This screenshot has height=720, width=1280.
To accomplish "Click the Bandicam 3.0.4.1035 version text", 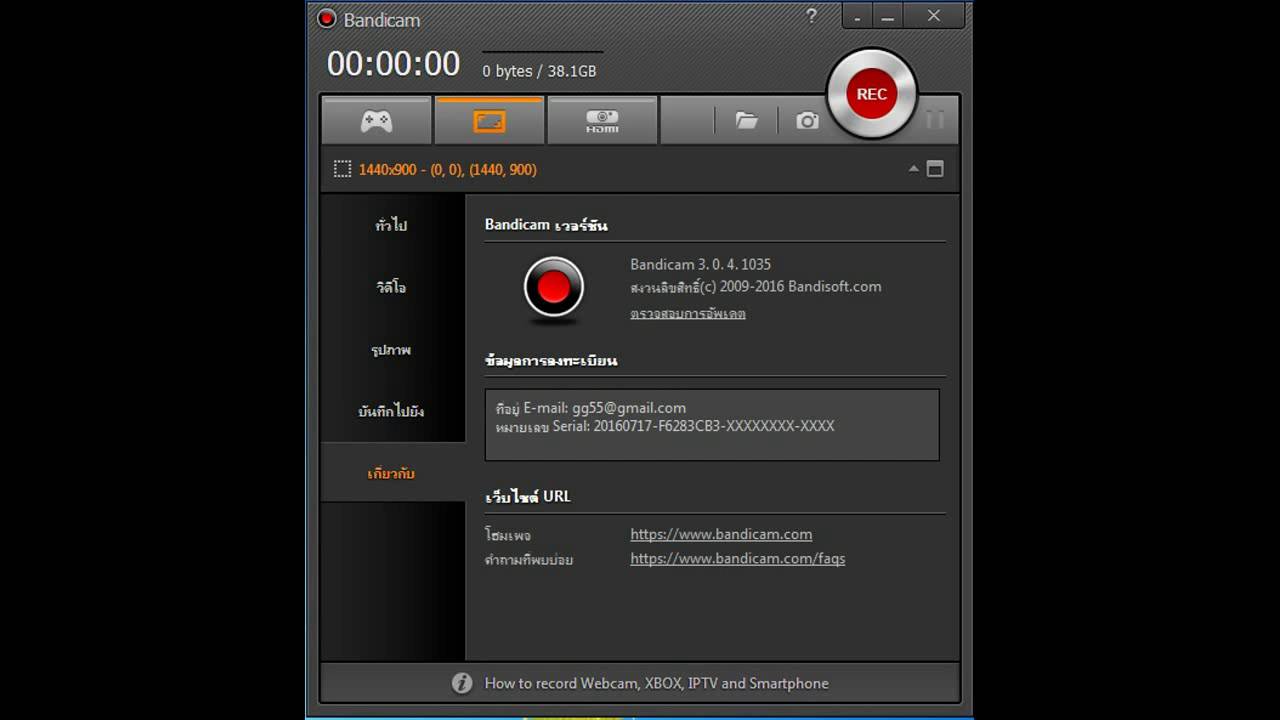I will coord(701,264).
